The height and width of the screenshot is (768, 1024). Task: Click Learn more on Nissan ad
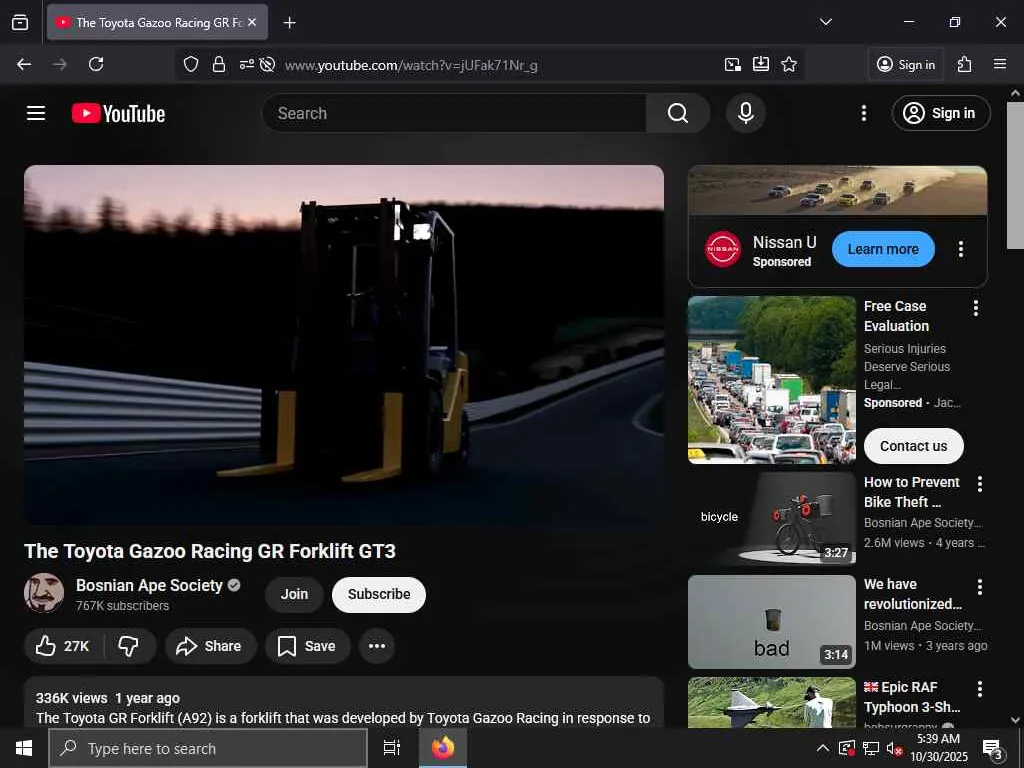click(883, 249)
